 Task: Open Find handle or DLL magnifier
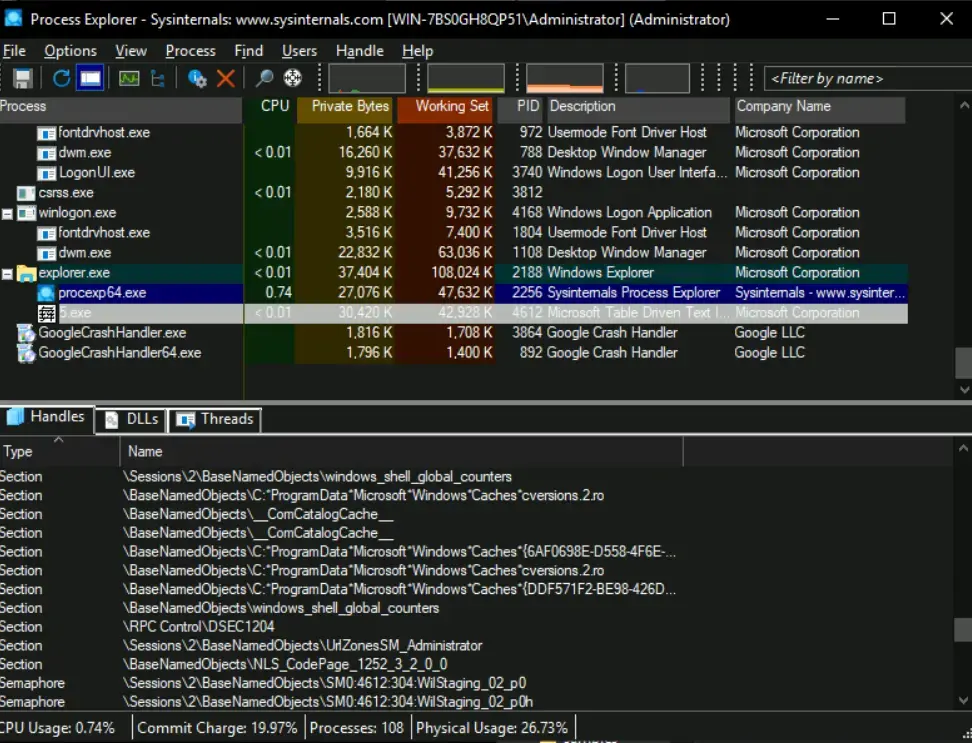coord(265,78)
